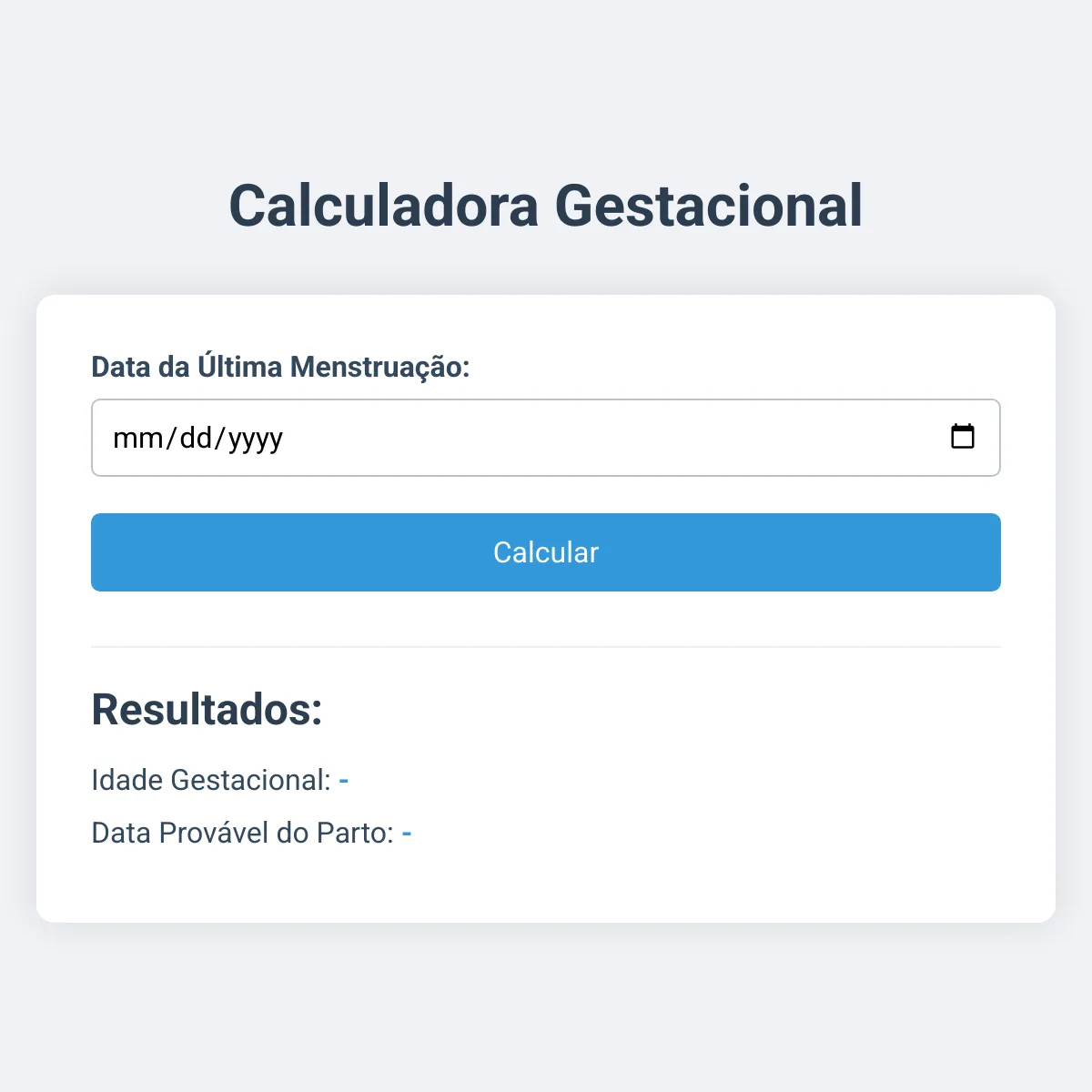Viewport: 1092px width, 1092px height.
Task: Select the month segment mm
Action: (138, 438)
